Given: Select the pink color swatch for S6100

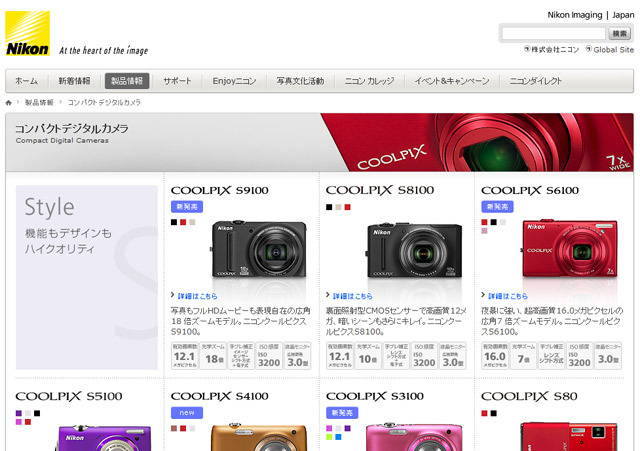Looking at the screenshot, I should click(x=484, y=231).
